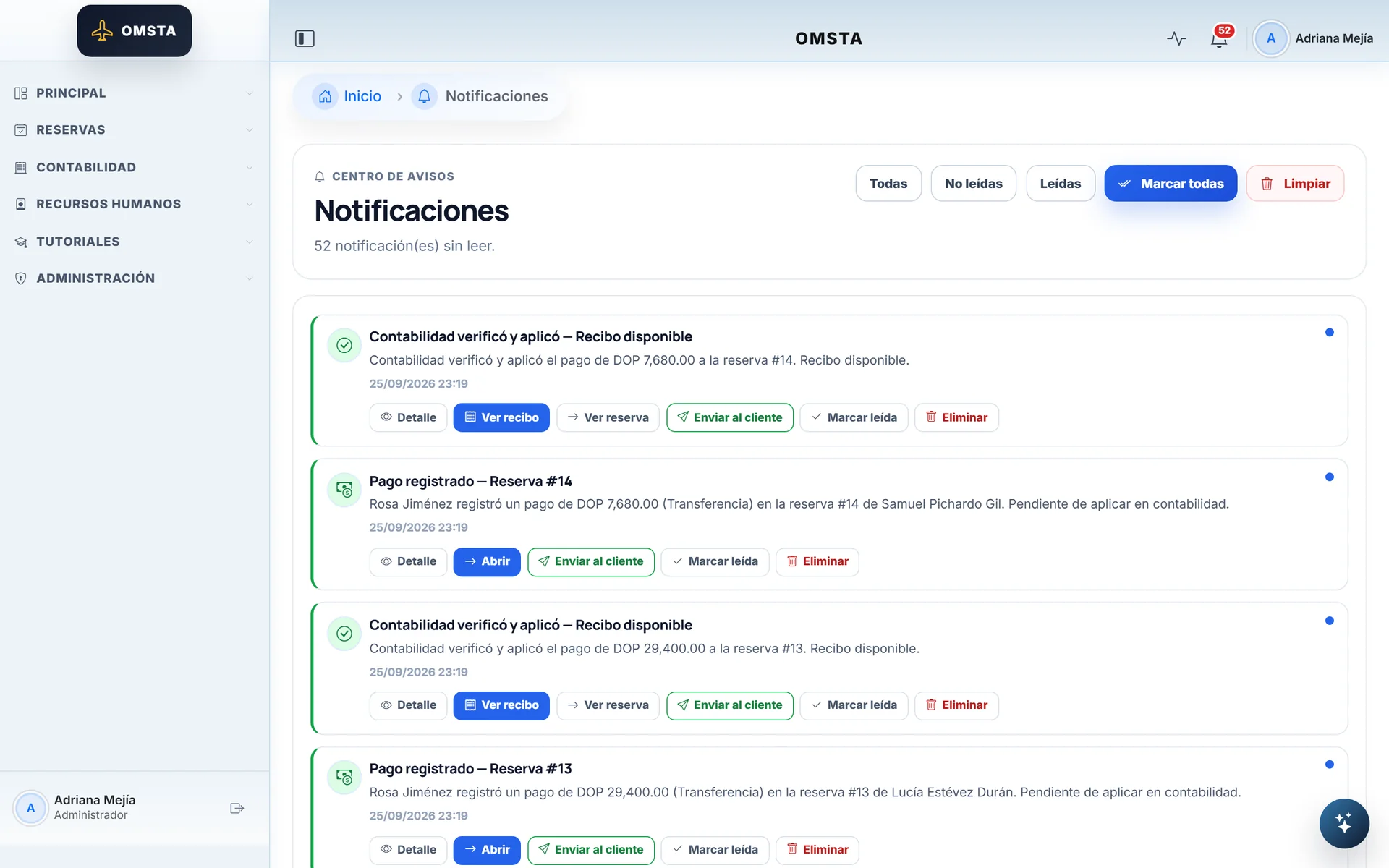Mark Pago registrado Reserva #13 as read

point(715,850)
